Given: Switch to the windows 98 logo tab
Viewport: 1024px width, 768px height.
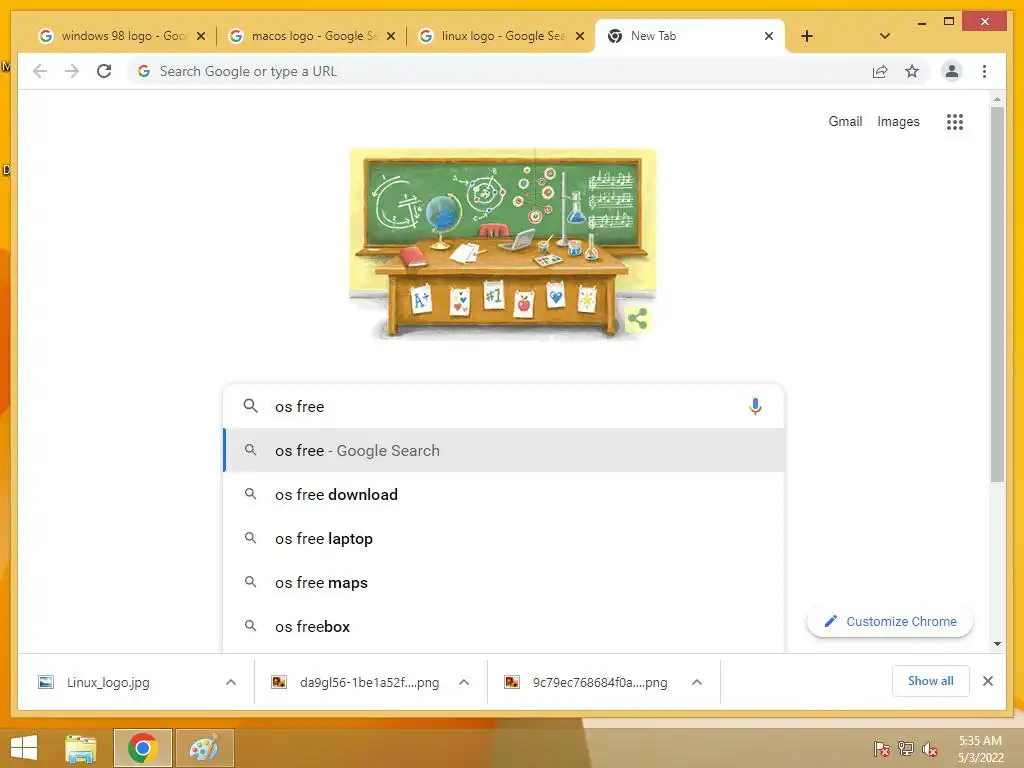Looking at the screenshot, I should [121, 36].
